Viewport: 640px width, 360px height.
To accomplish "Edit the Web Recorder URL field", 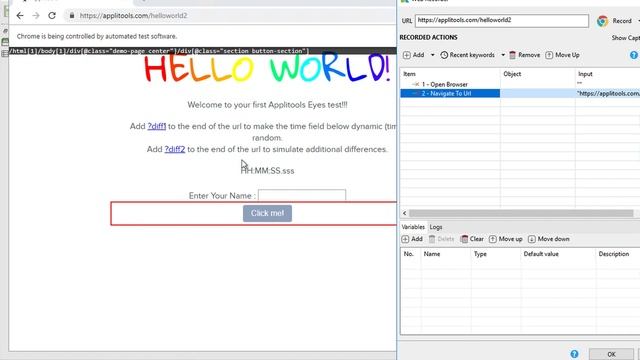I will (x=502, y=20).
